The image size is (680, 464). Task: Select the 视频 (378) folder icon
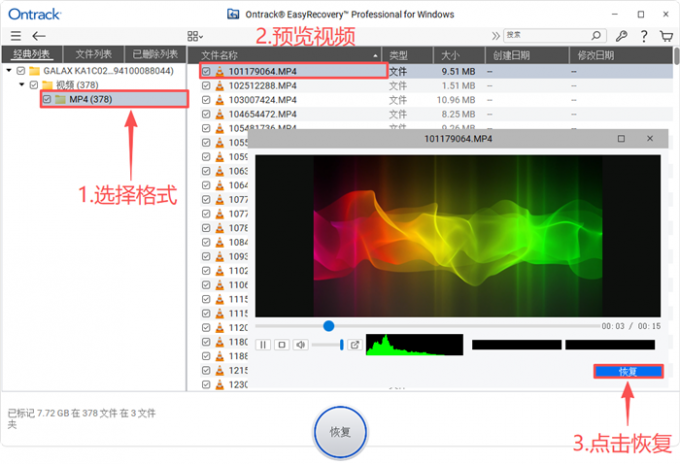48,85
